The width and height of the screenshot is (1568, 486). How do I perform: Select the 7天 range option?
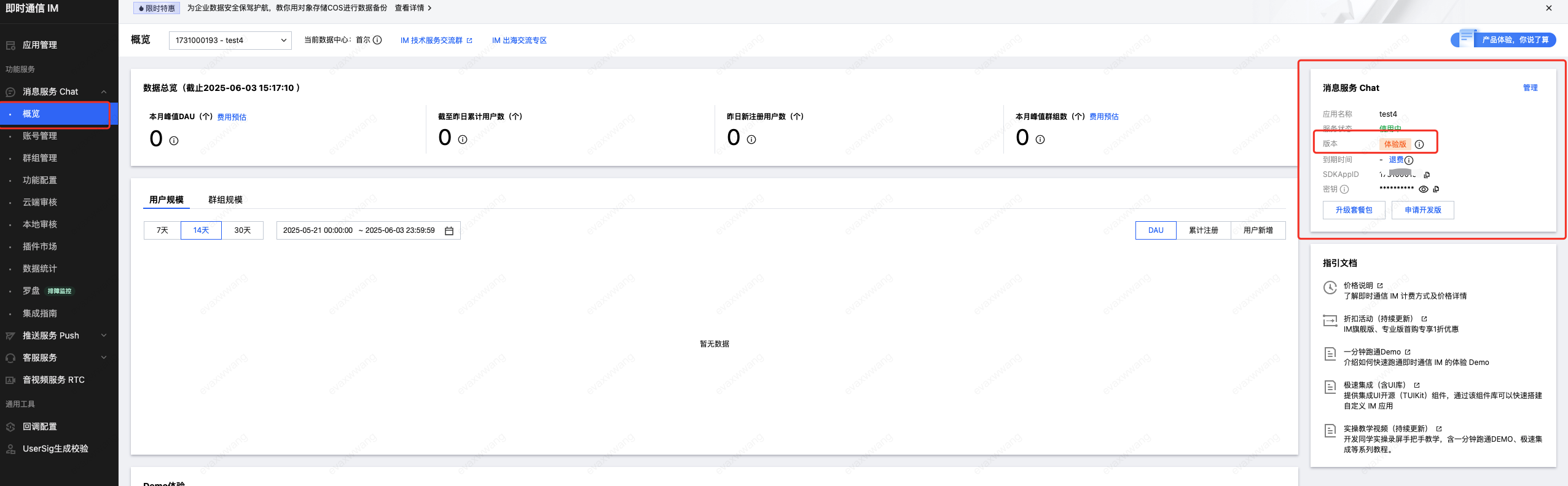point(162,230)
